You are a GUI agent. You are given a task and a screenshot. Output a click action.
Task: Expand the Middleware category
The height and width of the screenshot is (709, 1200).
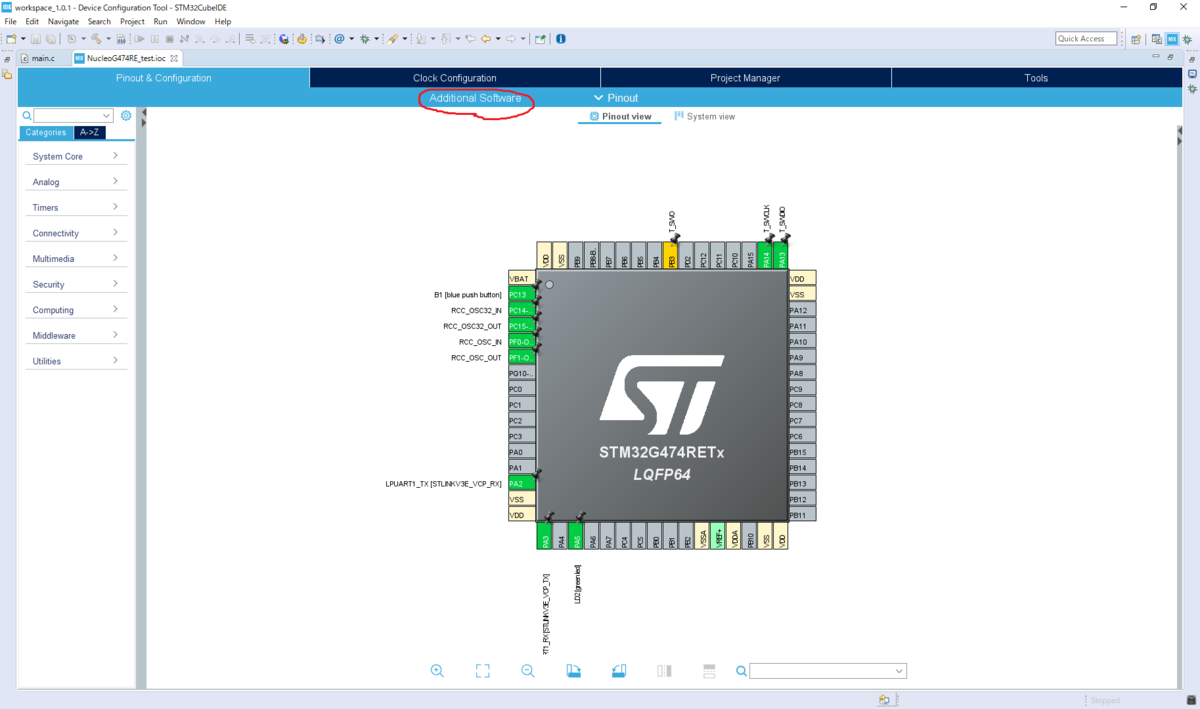pos(75,335)
